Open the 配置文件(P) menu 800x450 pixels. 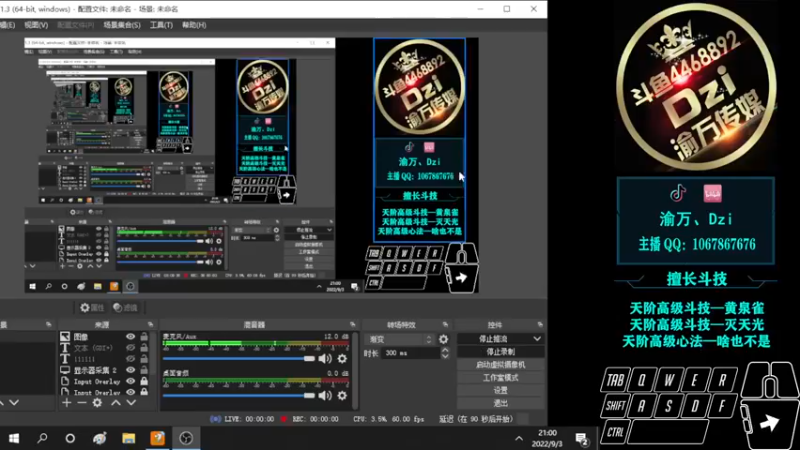[76, 24]
